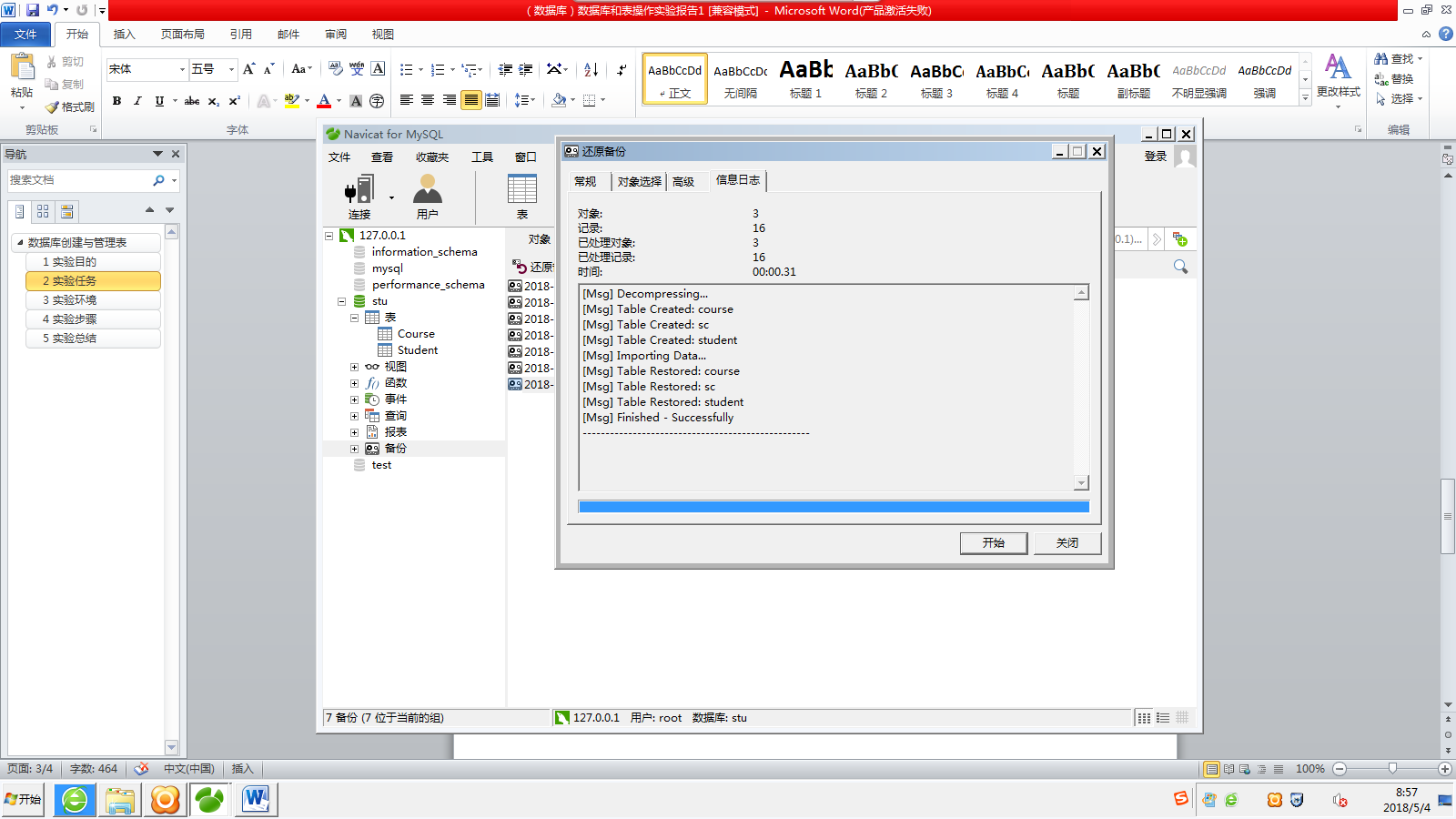Click the 替换 button in editing group
1456x819 pixels.
tap(1394, 79)
